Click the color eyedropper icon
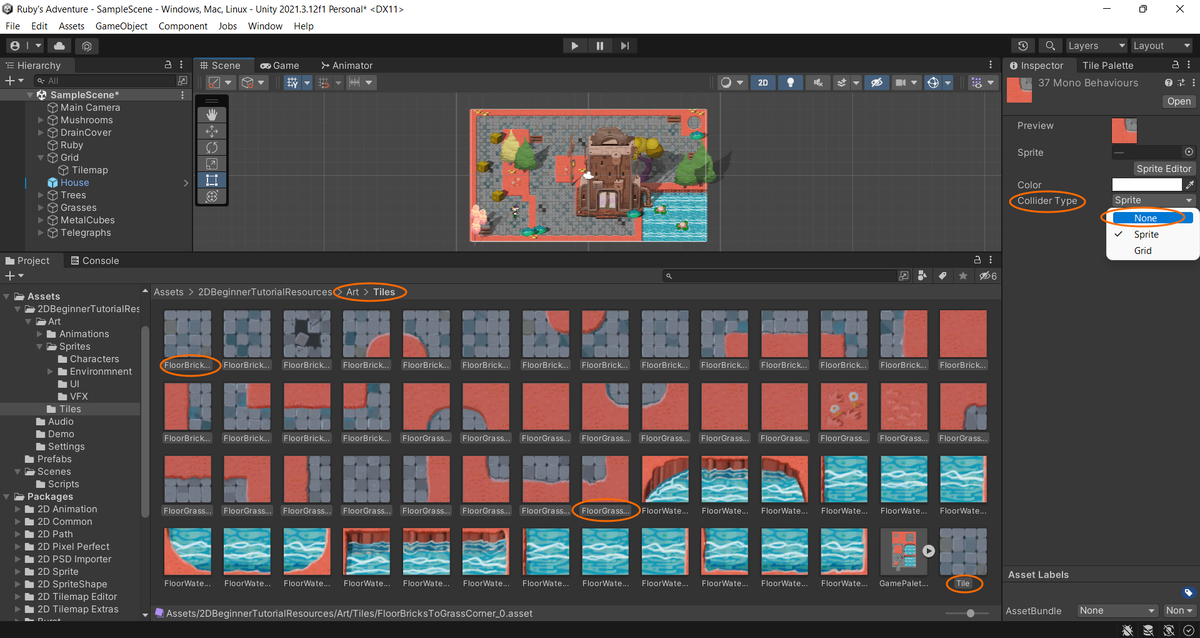The width and height of the screenshot is (1200, 638). pyautogui.click(x=1188, y=185)
